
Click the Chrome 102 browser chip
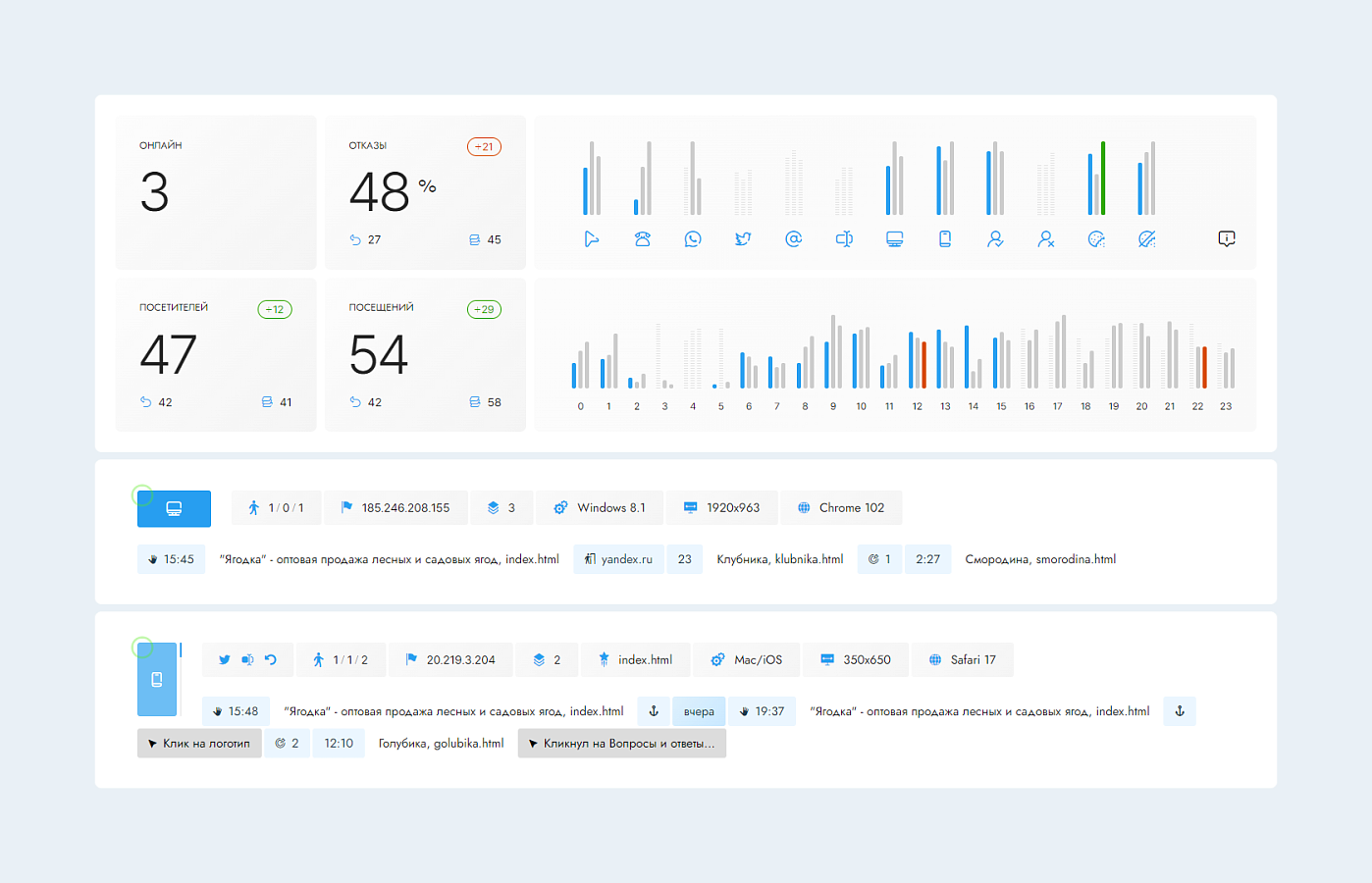(x=841, y=508)
